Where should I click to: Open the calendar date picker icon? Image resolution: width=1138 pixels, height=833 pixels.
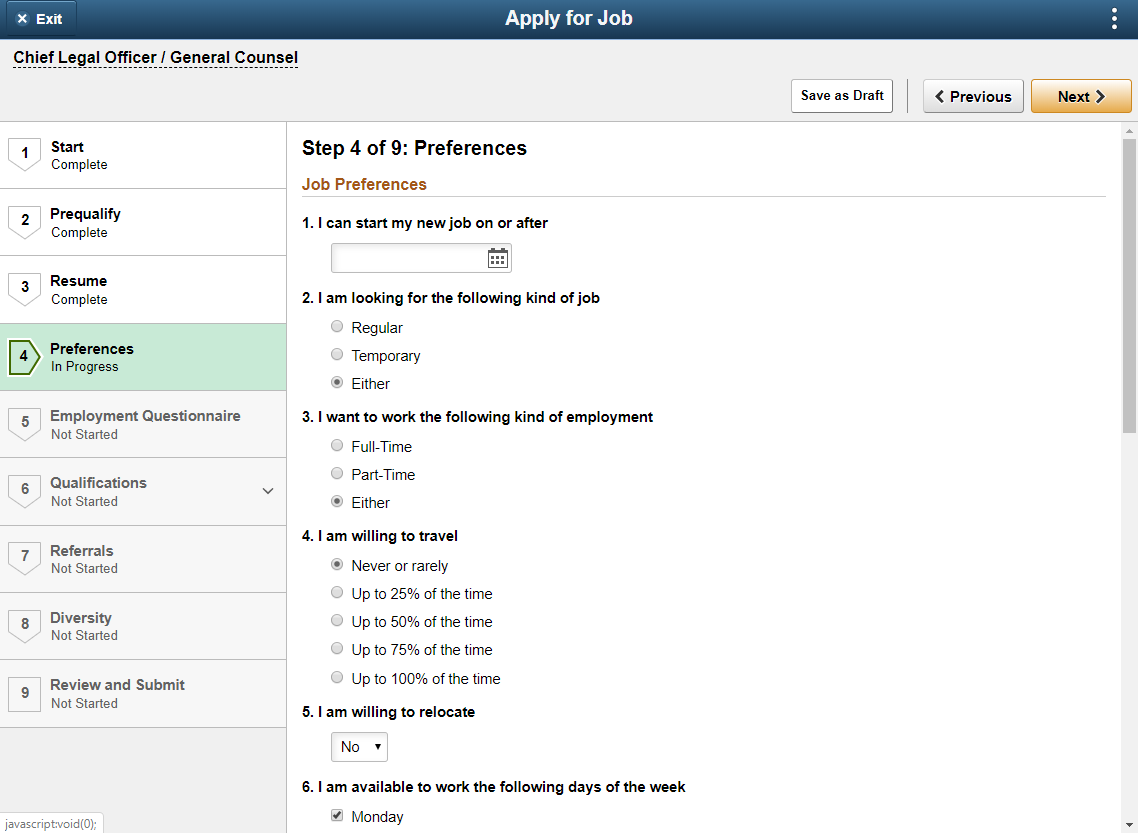pyautogui.click(x=497, y=258)
